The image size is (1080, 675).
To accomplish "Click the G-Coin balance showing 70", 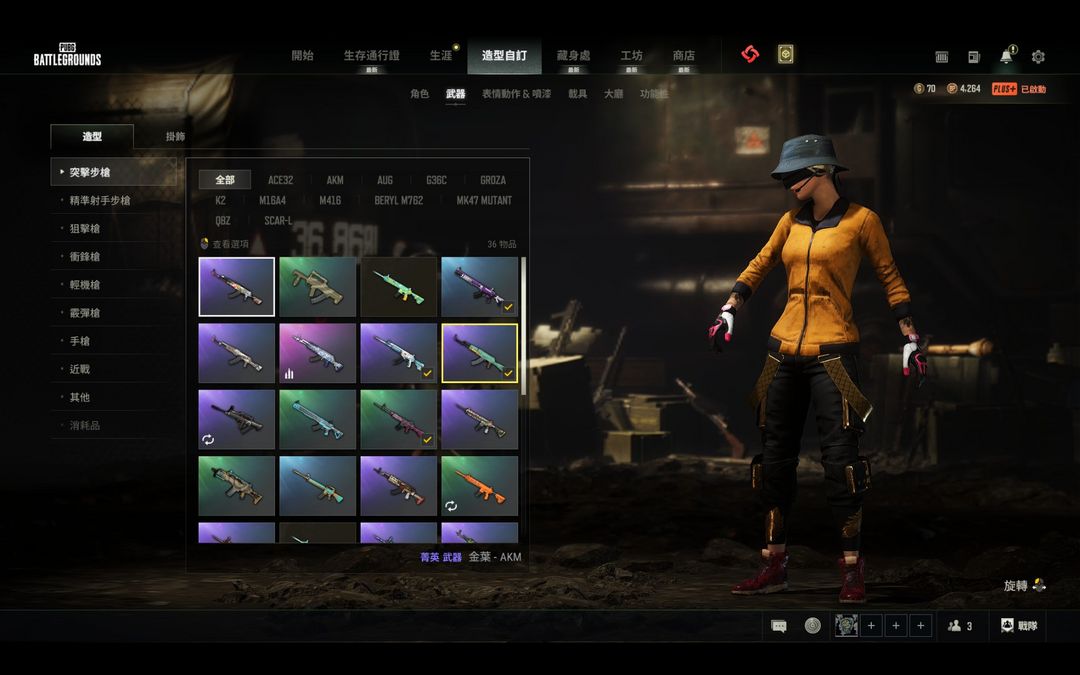I will (924, 89).
